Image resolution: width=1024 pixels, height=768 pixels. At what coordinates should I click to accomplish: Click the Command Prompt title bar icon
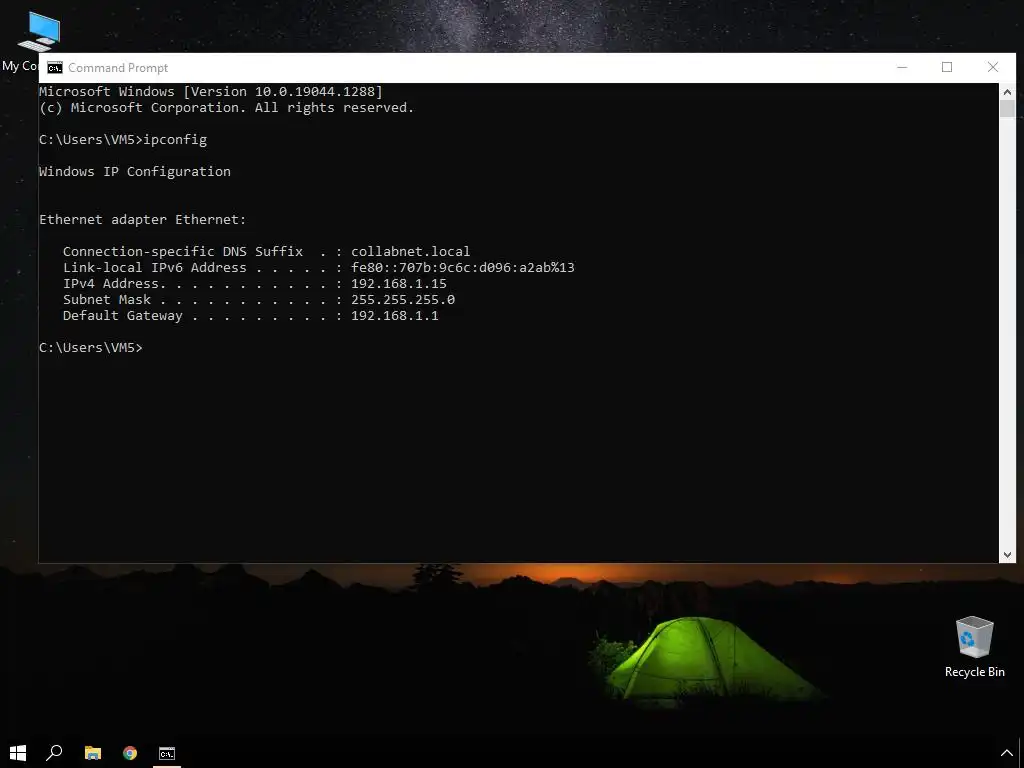(x=55, y=68)
